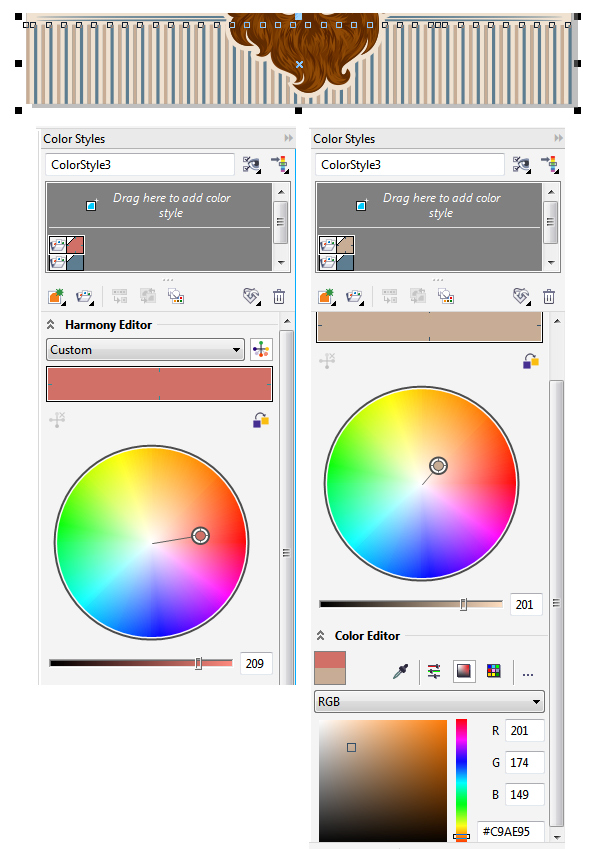The width and height of the screenshot is (600, 849).
Task: Collapse the Color Styles docker showing red harmony
Action: click(x=289, y=138)
